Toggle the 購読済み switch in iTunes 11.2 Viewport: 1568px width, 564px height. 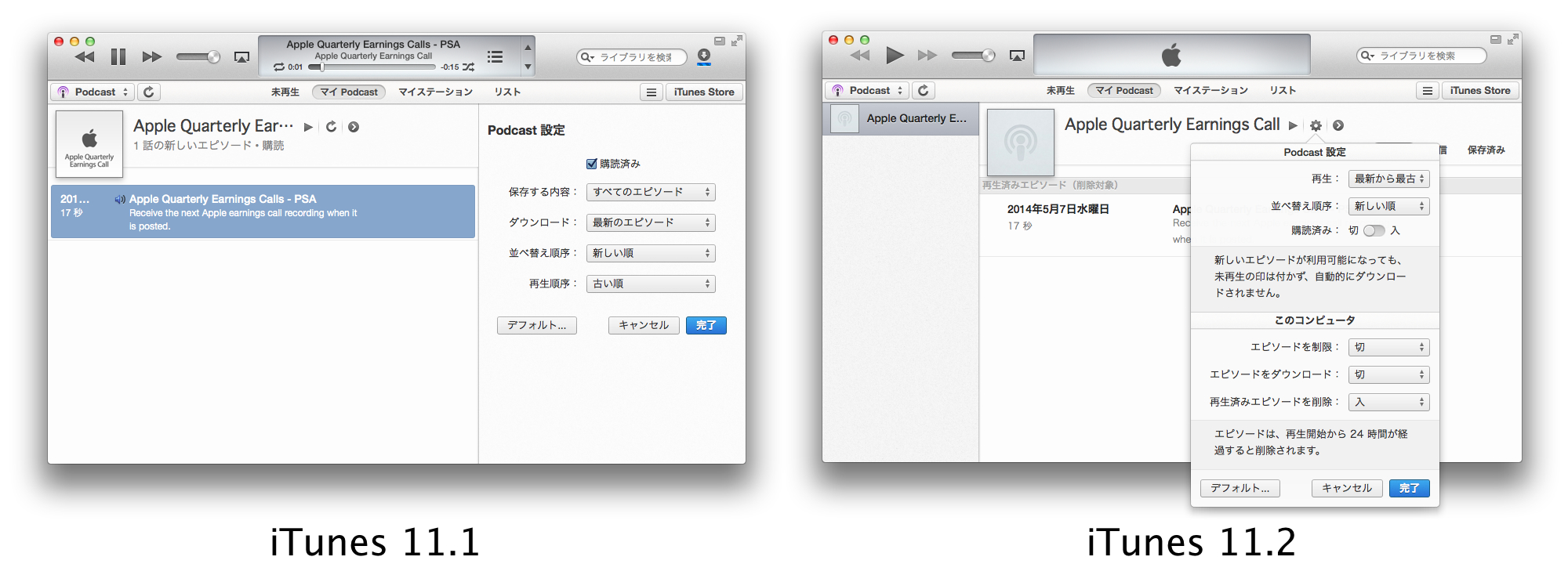[1374, 230]
